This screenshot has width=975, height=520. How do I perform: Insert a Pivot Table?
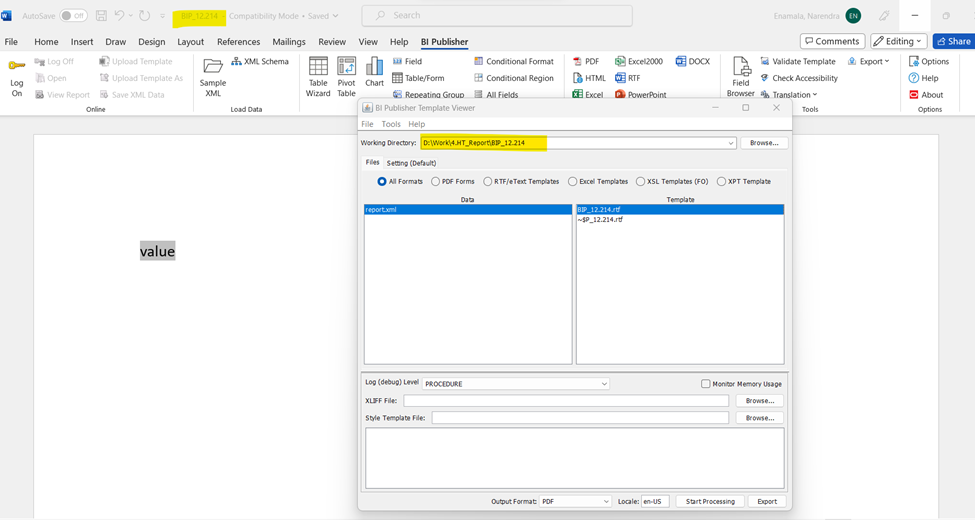[346, 77]
